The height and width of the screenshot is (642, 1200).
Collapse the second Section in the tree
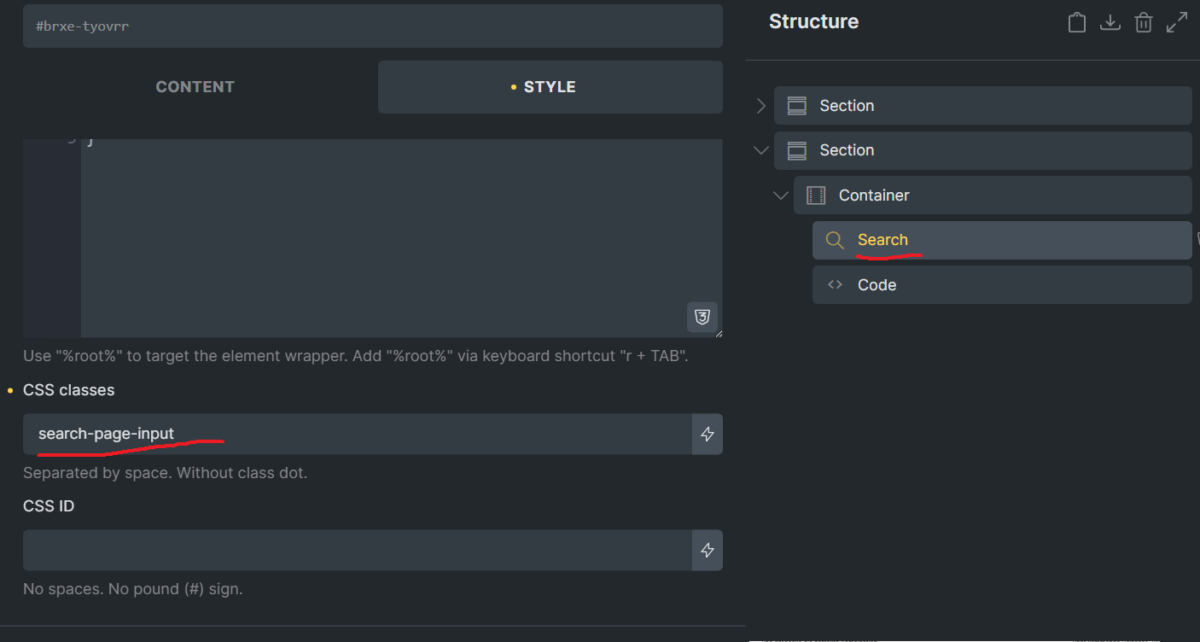[761, 151]
